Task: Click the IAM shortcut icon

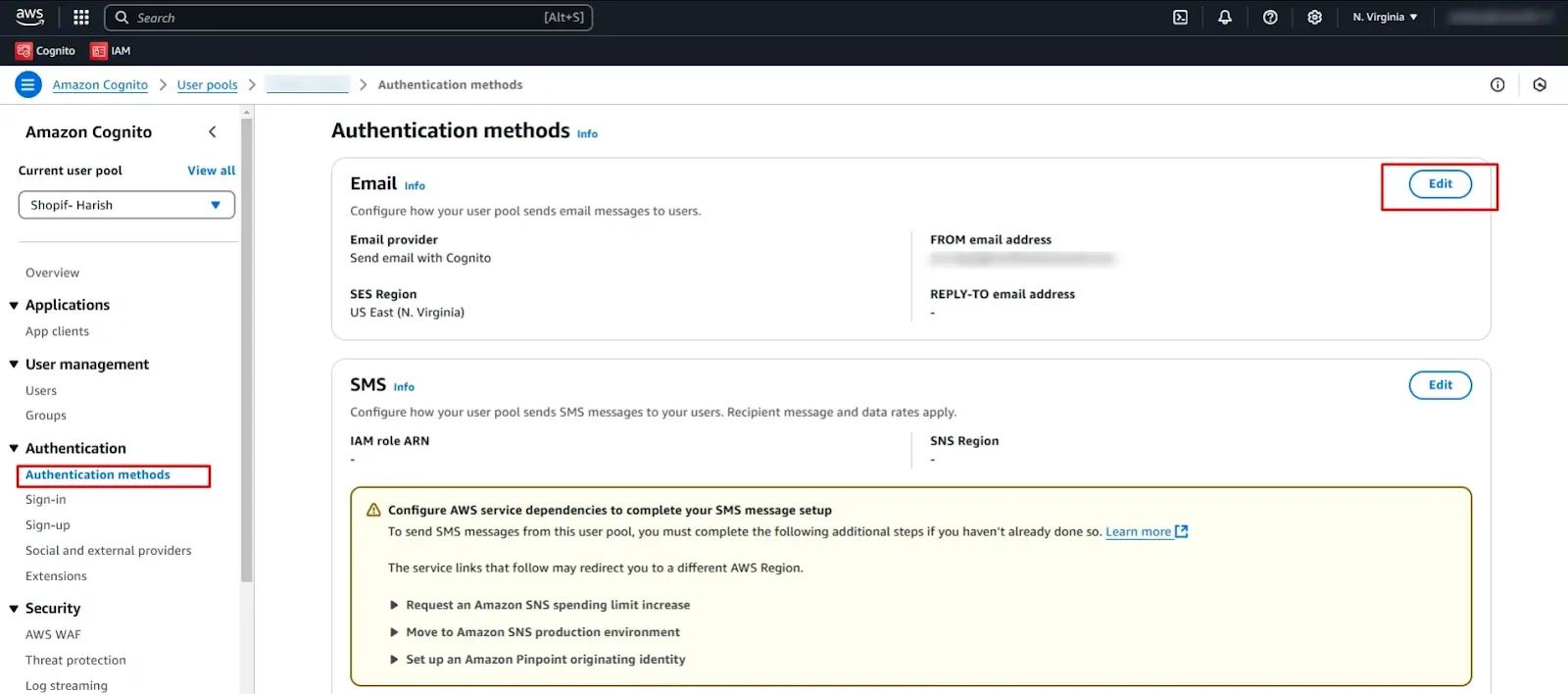Action: click(99, 51)
